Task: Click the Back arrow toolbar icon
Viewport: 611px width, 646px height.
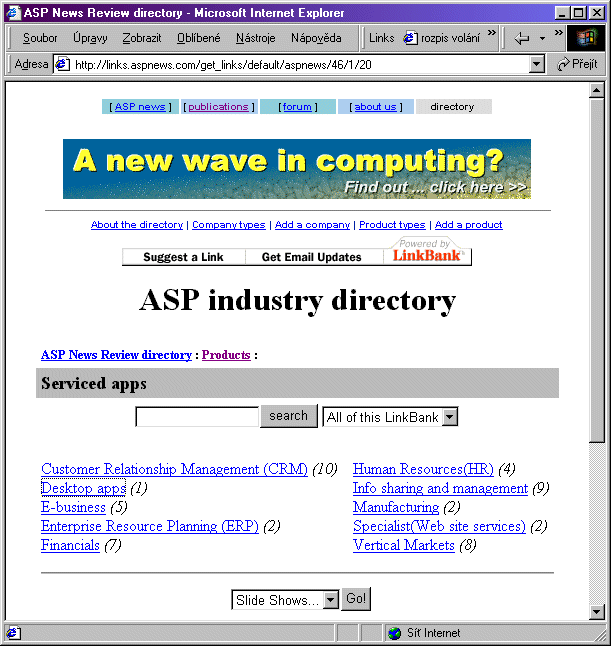Action: click(522, 38)
